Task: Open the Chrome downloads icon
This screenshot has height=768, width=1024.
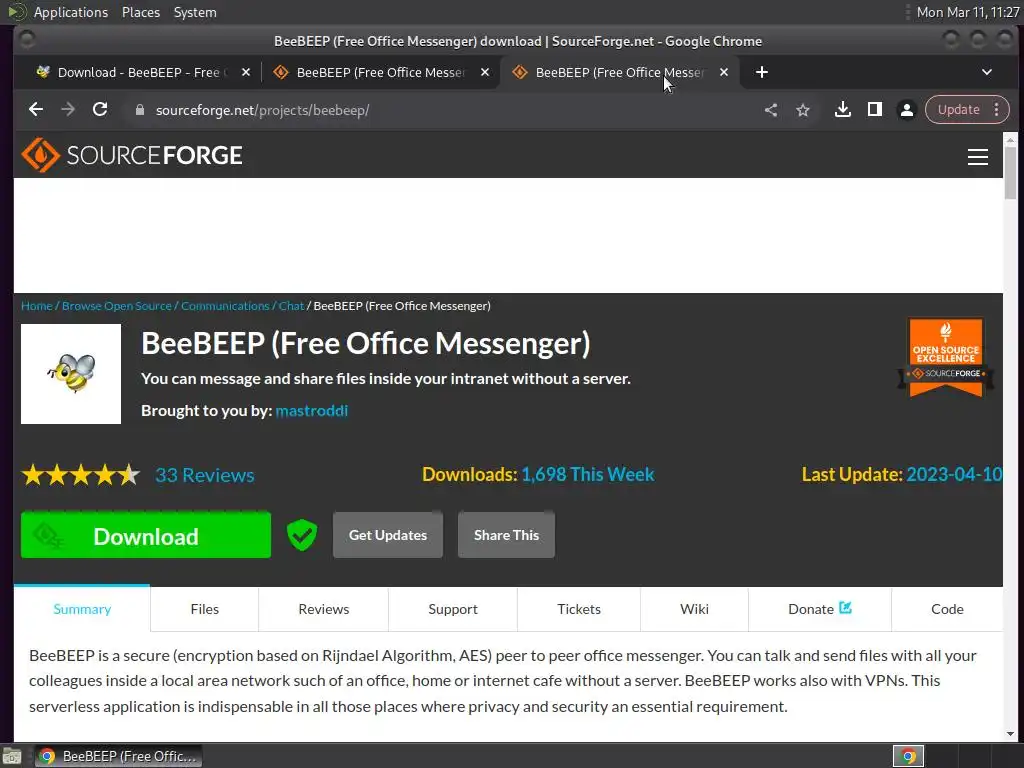Action: (842, 110)
